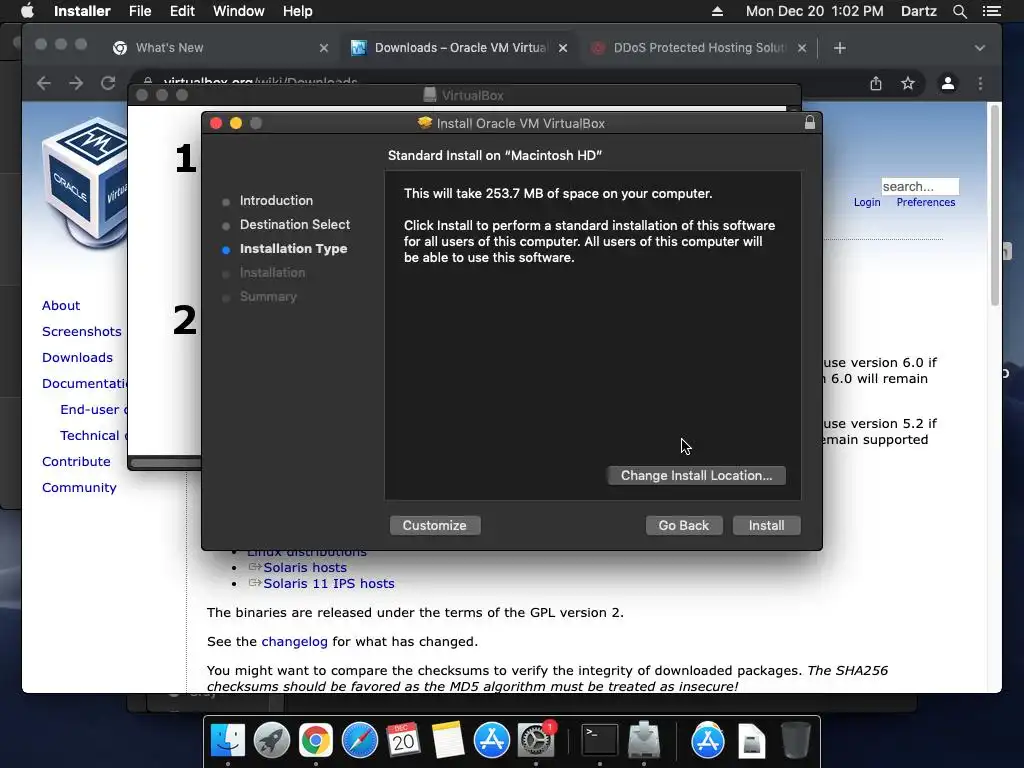Open the Community sidebar link
This screenshot has height=768, width=1024.
79,488
